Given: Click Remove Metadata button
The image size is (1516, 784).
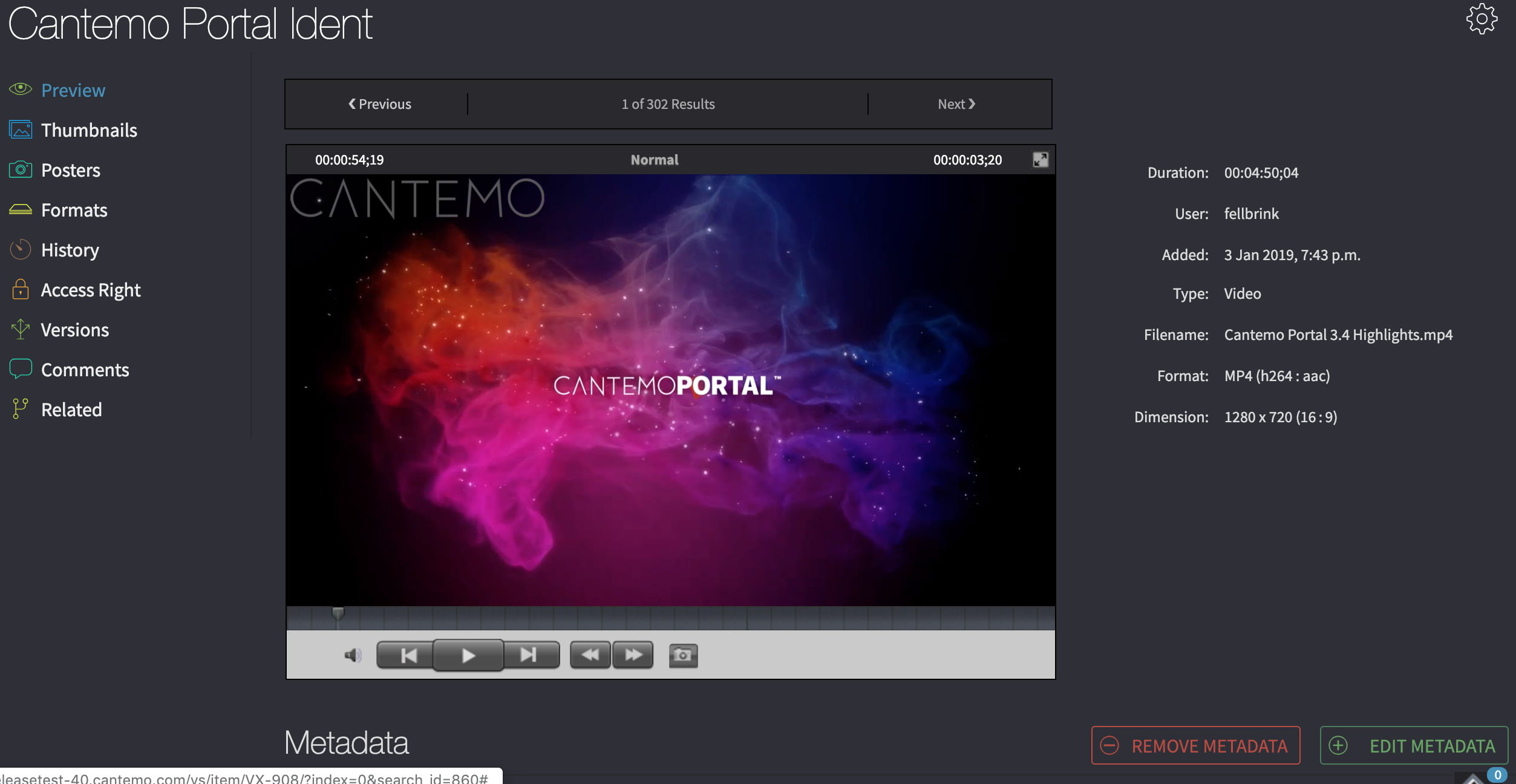Looking at the screenshot, I should coord(1195,745).
